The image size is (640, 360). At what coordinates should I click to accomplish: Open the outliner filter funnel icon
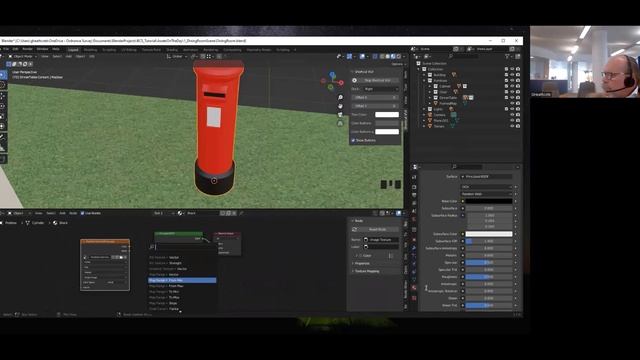(507, 56)
